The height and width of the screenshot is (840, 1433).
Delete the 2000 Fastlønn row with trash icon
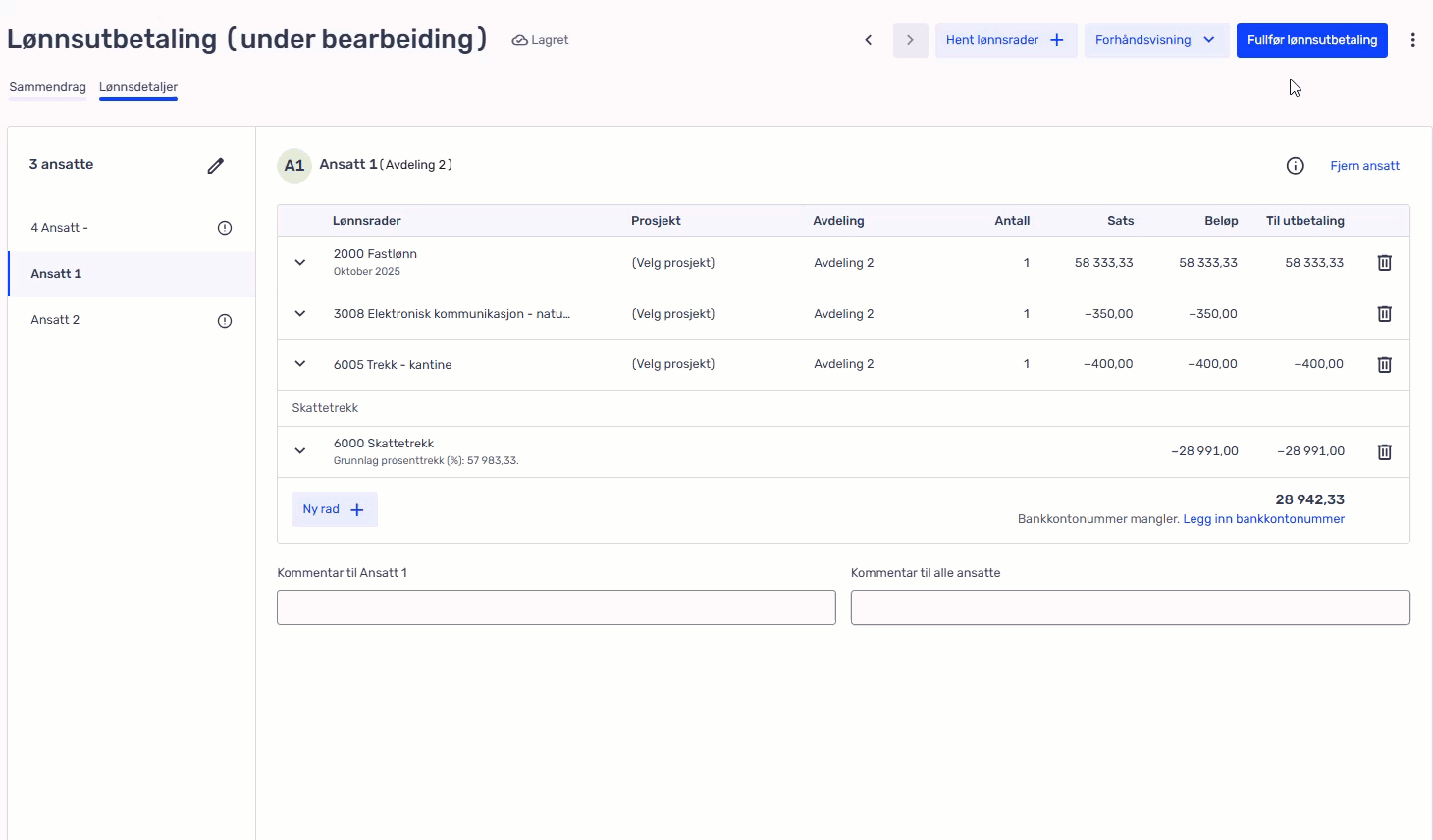[1384, 263]
